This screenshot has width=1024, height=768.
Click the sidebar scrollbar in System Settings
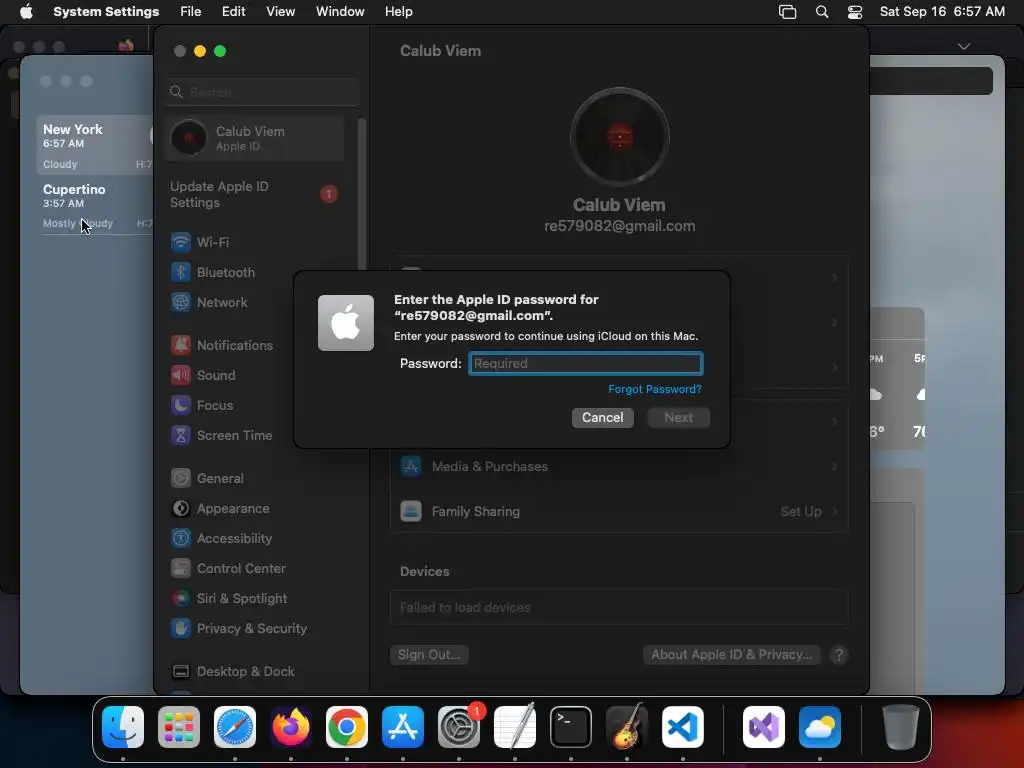[361, 196]
